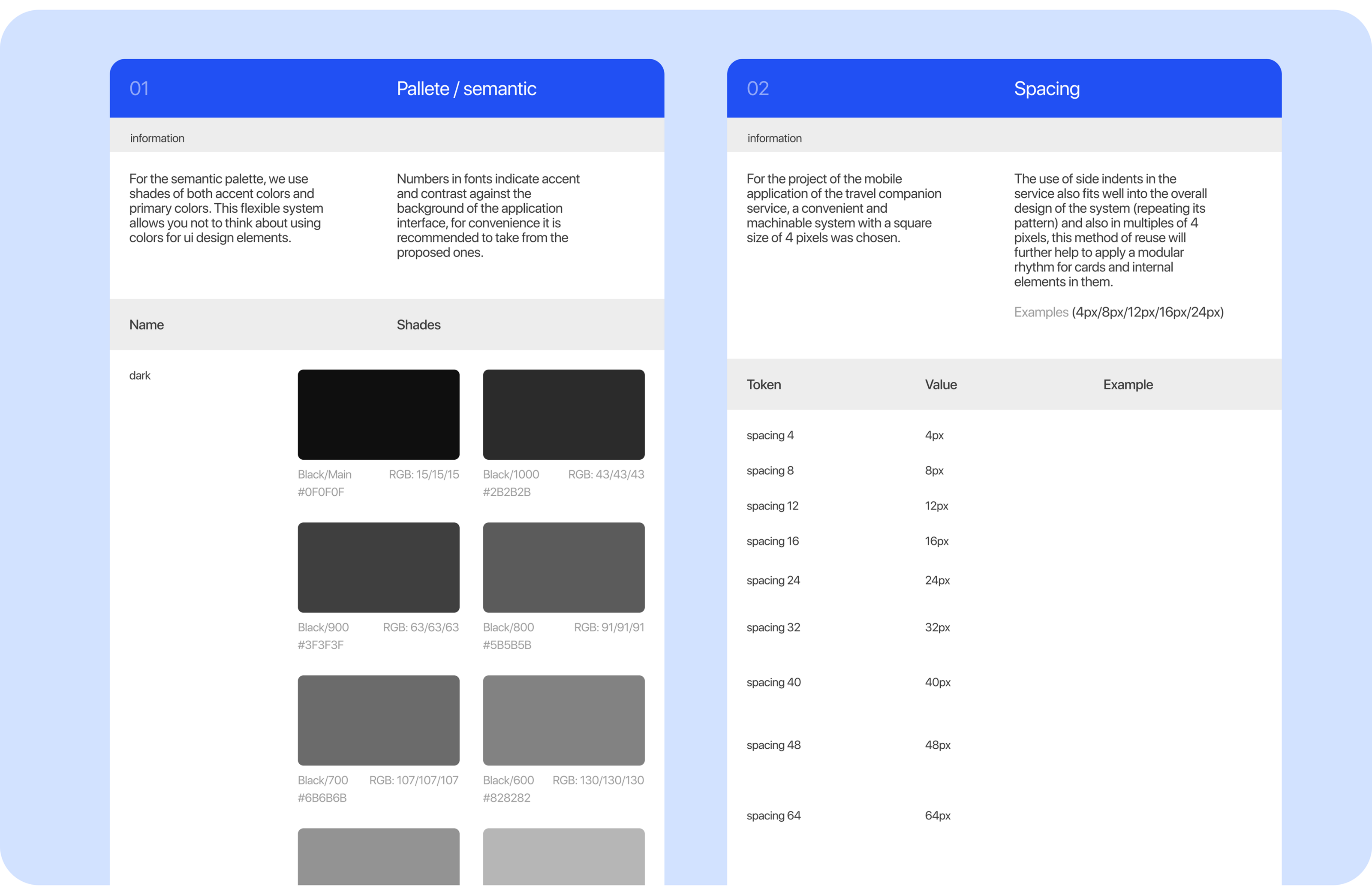
Task: Select the Black/600 gray swatch
Action: [563, 720]
